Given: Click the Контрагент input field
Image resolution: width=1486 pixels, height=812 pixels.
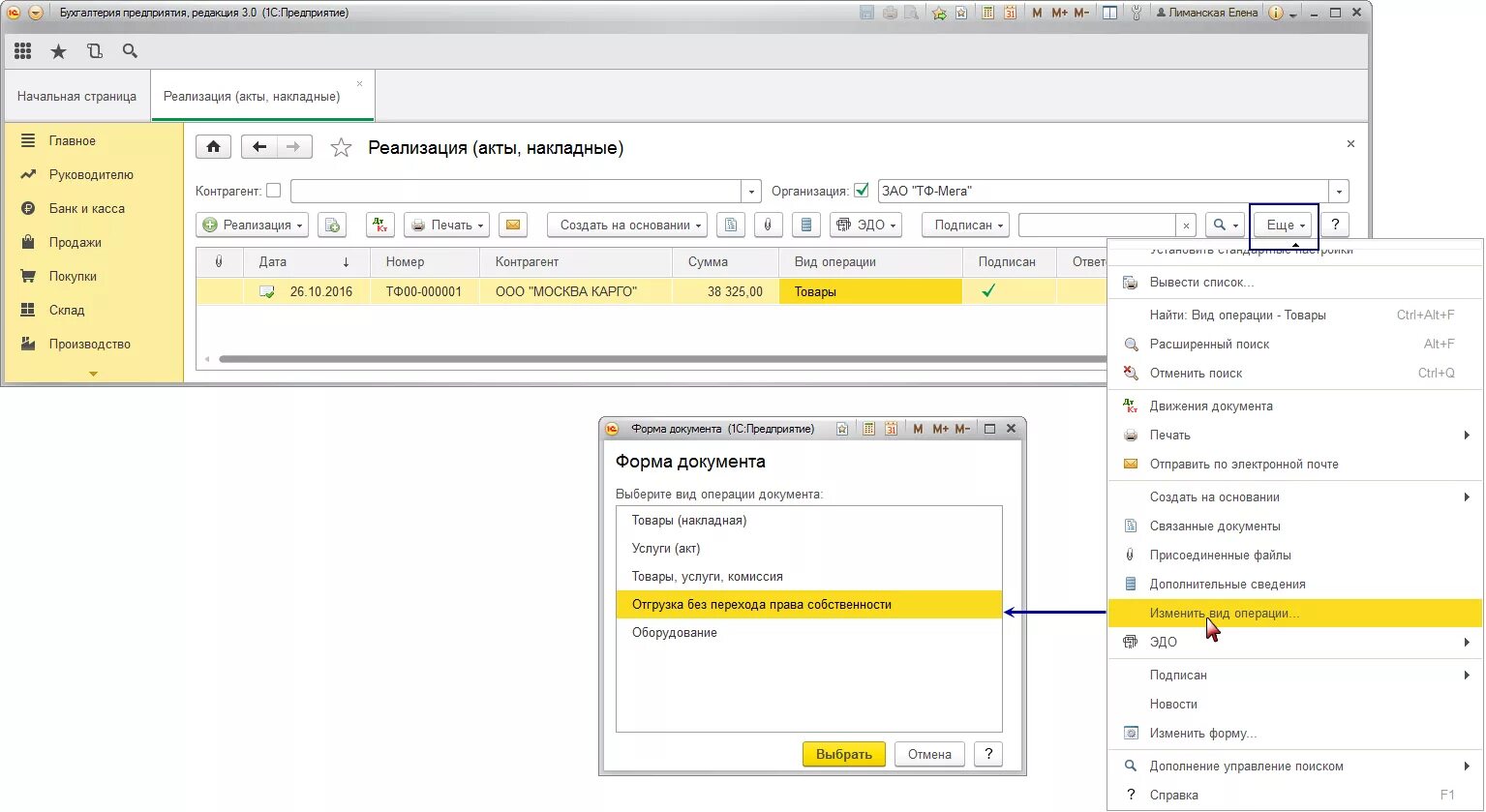Looking at the screenshot, I should pyautogui.click(x=516, y=191).
